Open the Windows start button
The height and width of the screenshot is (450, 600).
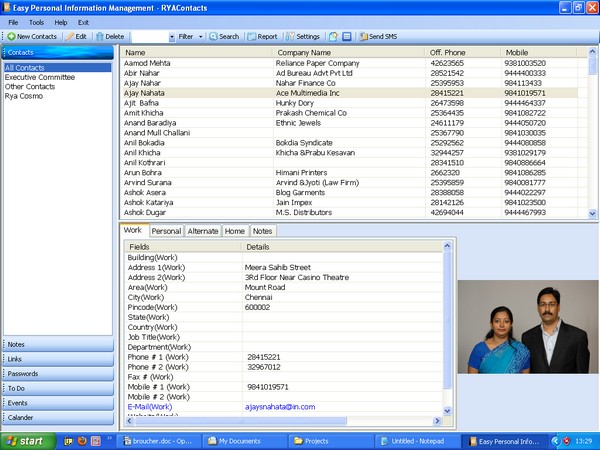pos(28,441)
